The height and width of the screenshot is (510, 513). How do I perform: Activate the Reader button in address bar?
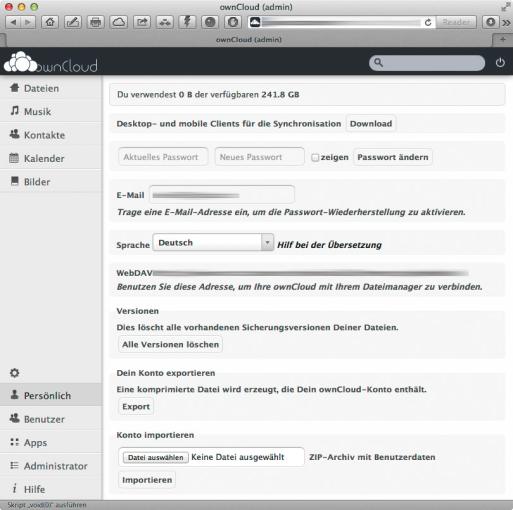(456, 22)
